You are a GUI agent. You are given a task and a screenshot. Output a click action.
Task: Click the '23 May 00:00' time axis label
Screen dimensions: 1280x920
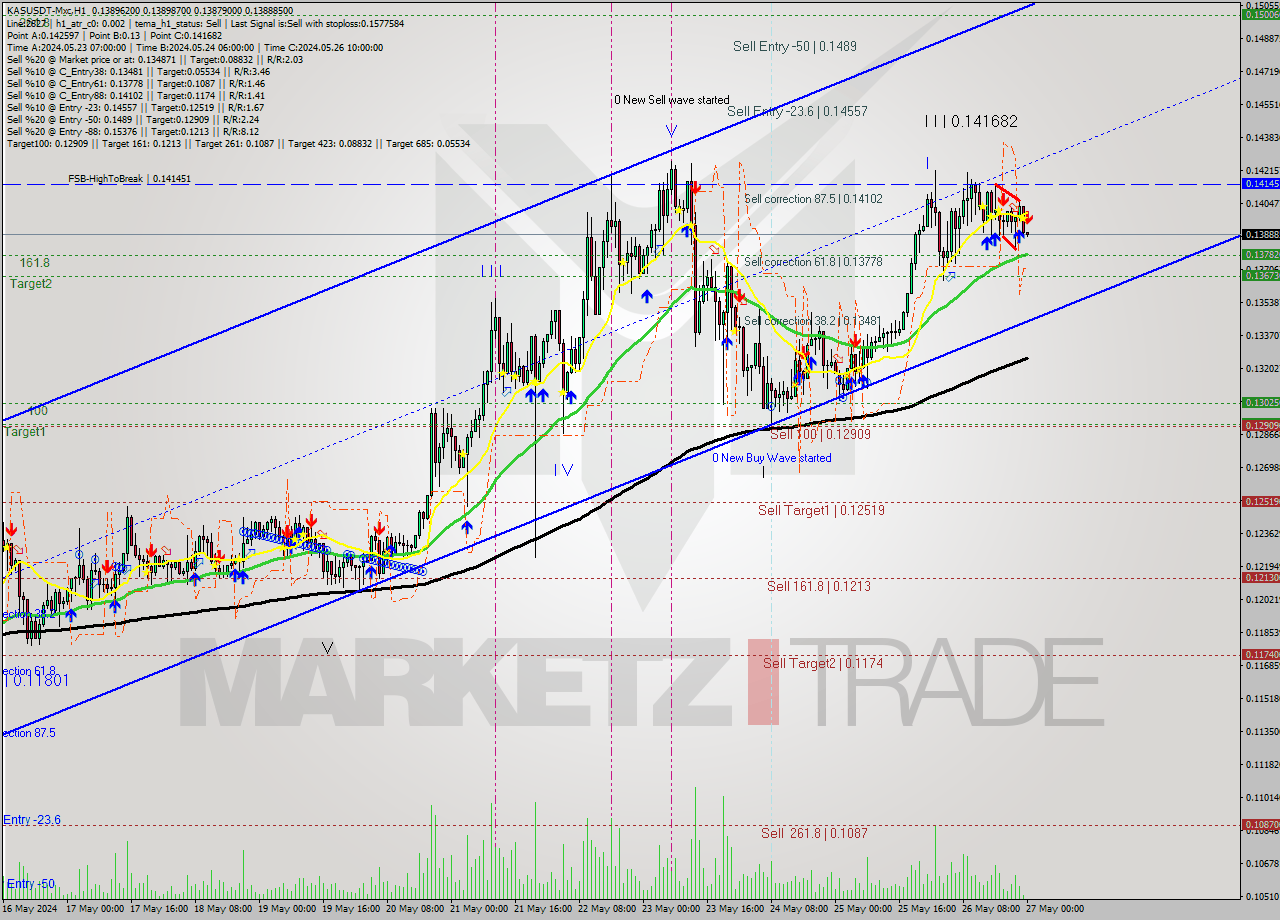pyautogui.click(x=670, y=908)
